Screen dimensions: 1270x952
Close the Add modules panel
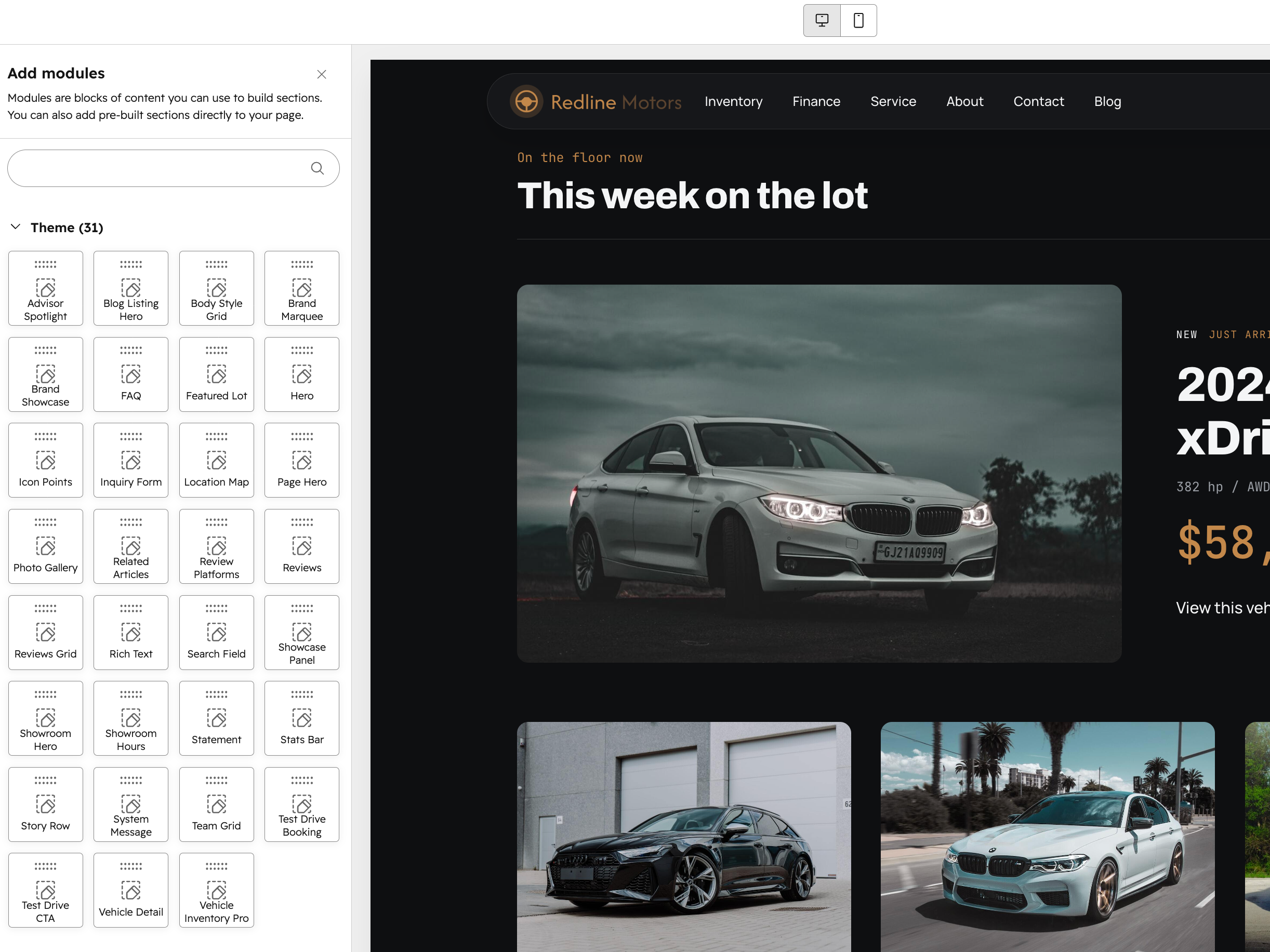click(x=322, y=74)
